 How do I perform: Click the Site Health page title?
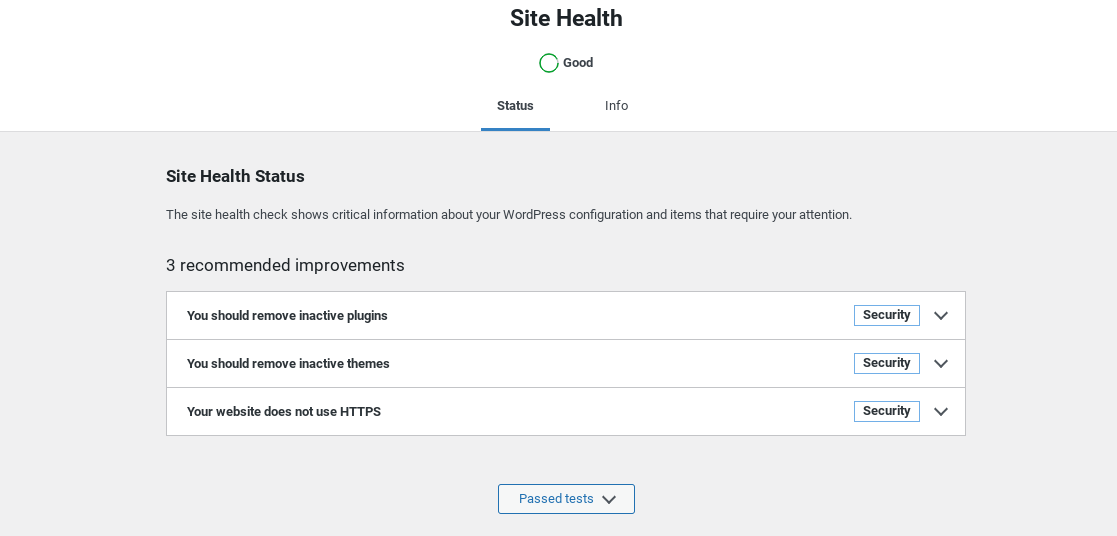(566, 18)
